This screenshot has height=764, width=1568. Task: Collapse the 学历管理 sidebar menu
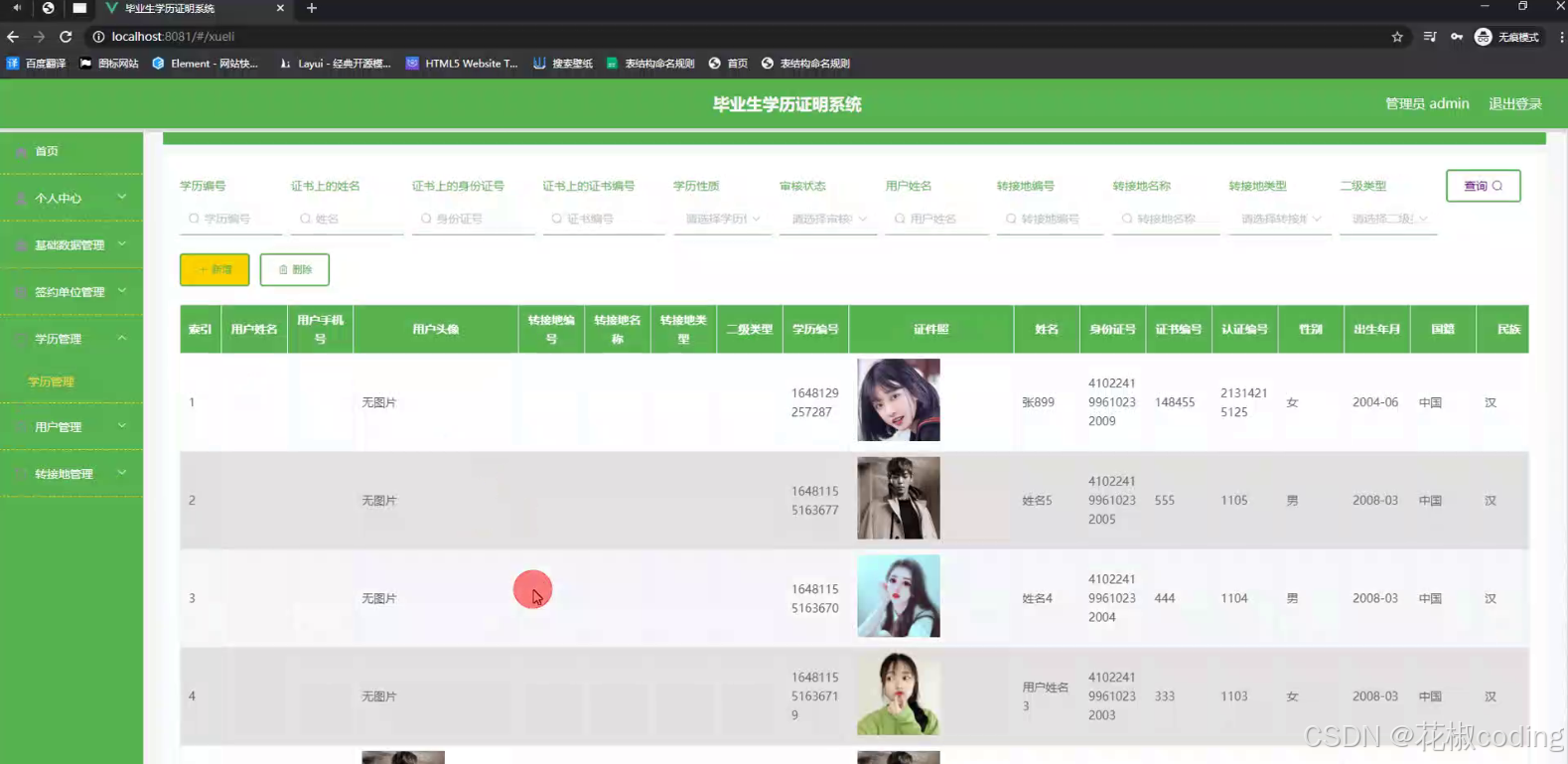(71, 339)
